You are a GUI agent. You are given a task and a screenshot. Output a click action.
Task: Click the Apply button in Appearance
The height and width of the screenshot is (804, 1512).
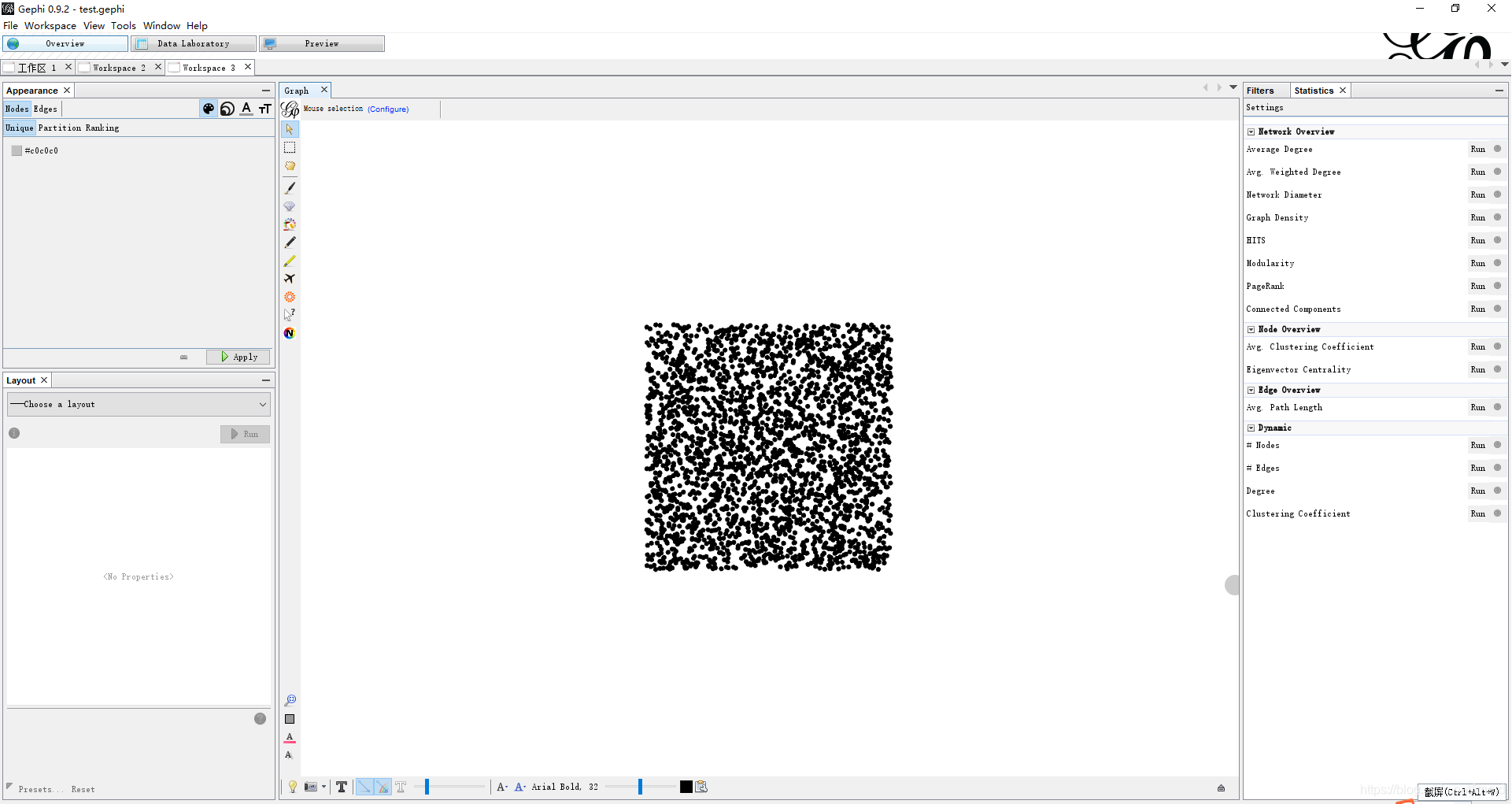(x=238, y=357)
